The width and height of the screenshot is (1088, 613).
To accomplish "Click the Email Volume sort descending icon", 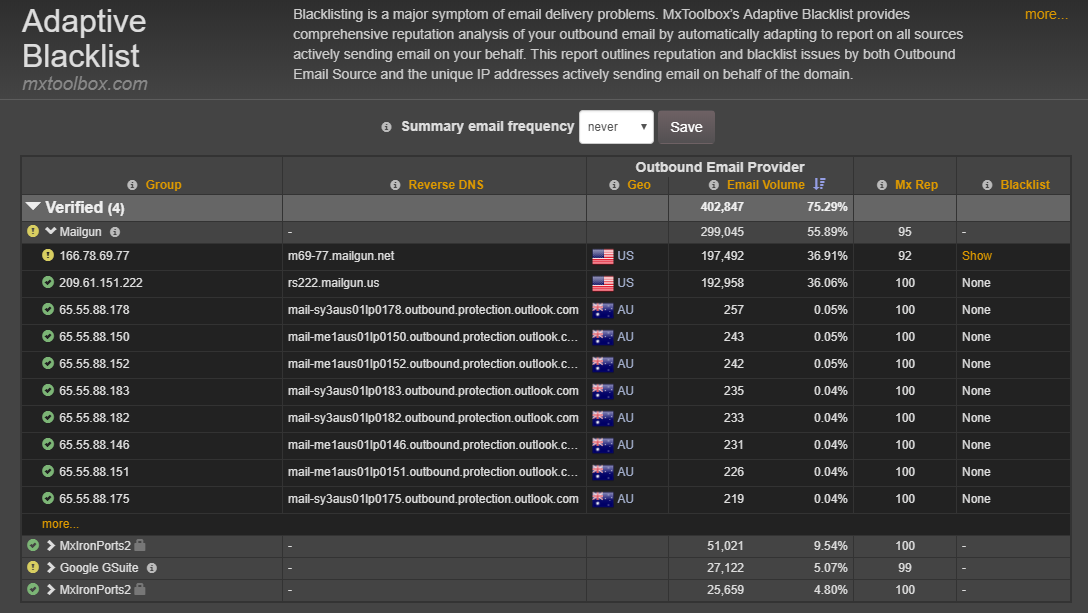I will [819, 184].
